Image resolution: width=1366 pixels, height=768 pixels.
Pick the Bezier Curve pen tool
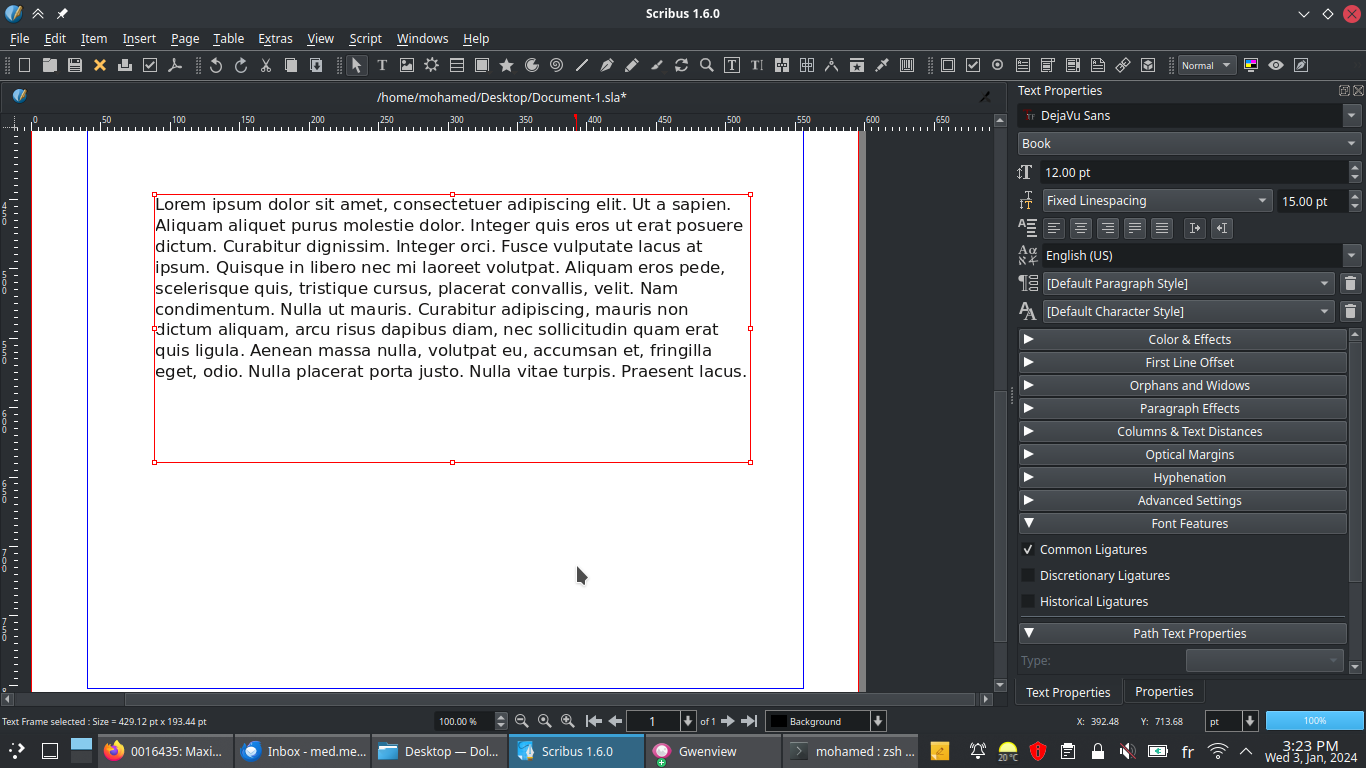607,65
